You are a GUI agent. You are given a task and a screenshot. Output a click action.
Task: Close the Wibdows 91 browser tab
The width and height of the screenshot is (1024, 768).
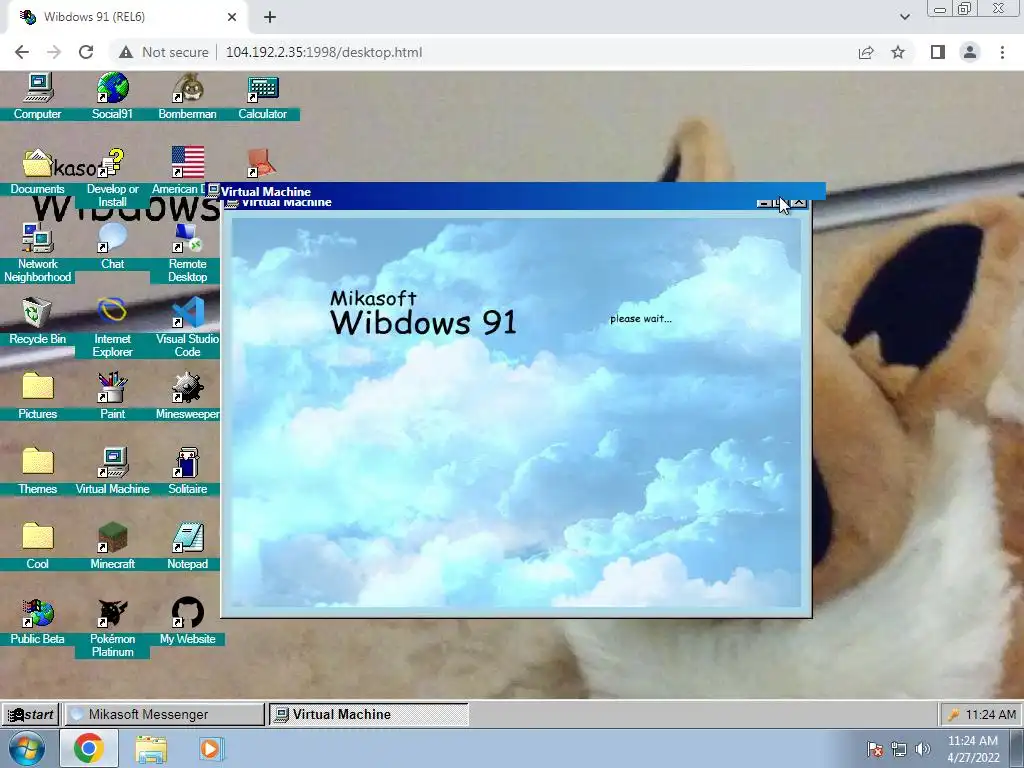pos(232,17)
